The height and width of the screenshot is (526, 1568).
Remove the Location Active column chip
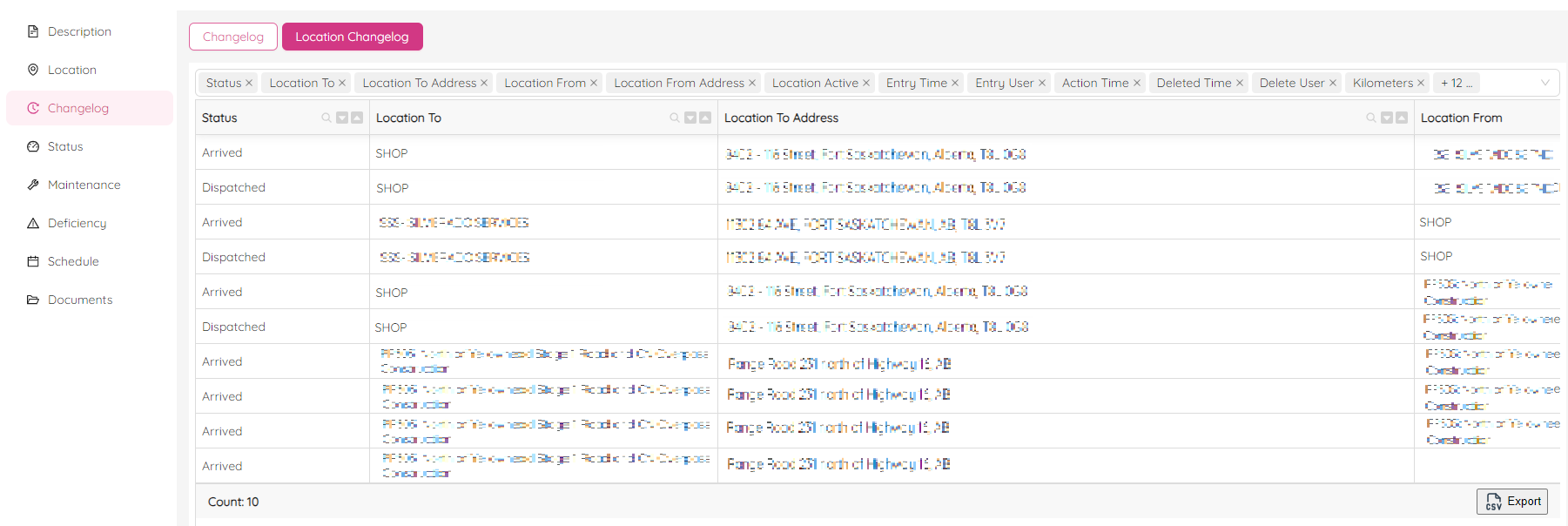click(866, 83)
